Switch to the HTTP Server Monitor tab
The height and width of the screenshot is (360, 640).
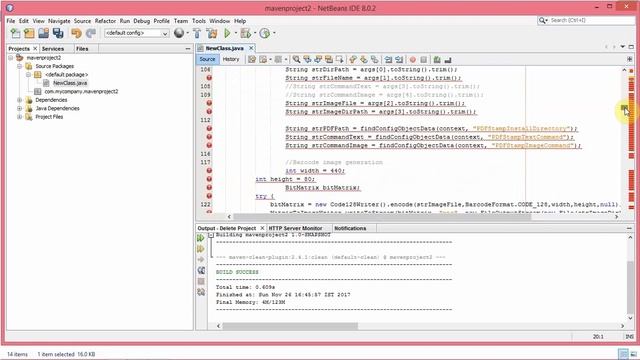click(296, 228)
